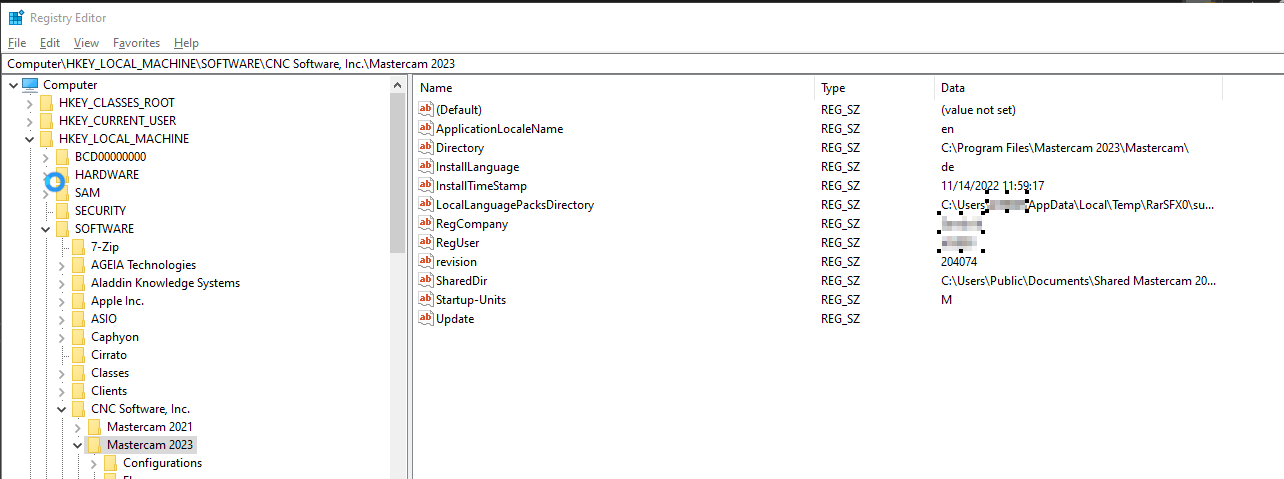Select Configurations key label
This screenshot has height=479, width=1284.
(162, 463)
